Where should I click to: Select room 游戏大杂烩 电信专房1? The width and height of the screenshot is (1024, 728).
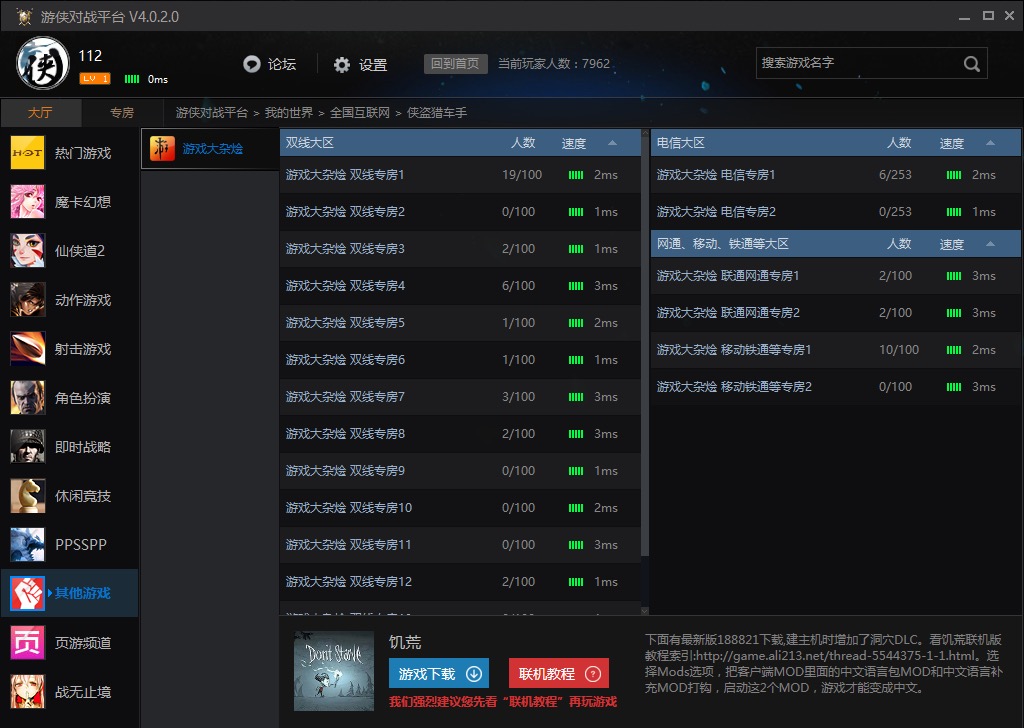point(835,174)
